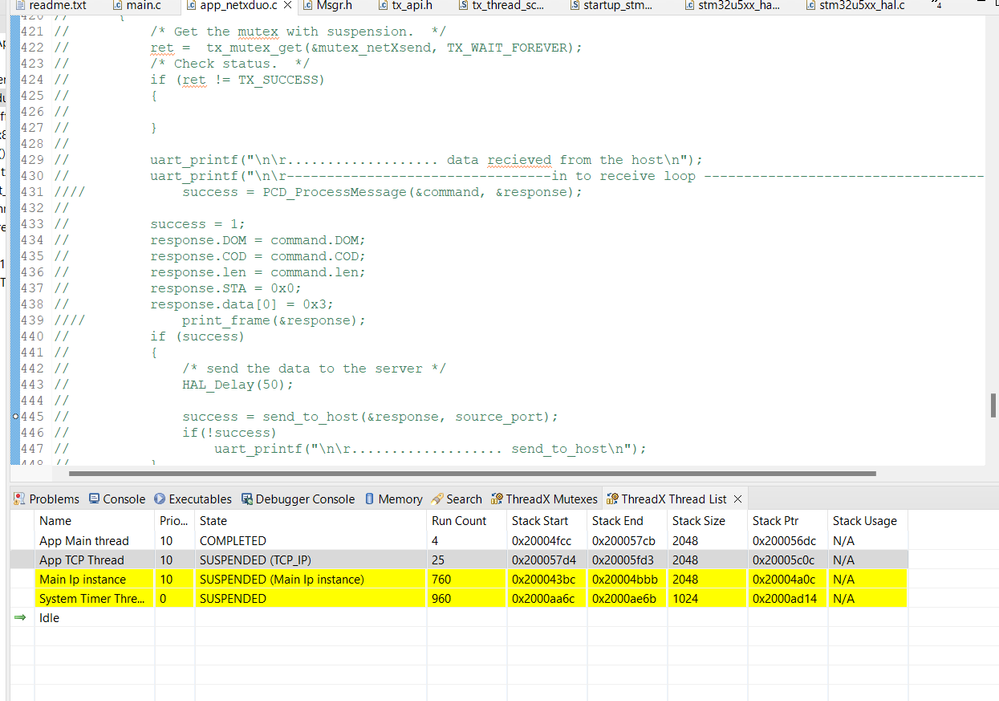Click the Msgr.h header file icon
This screenshot has height=701, width=999.
[x=308, y=6]
